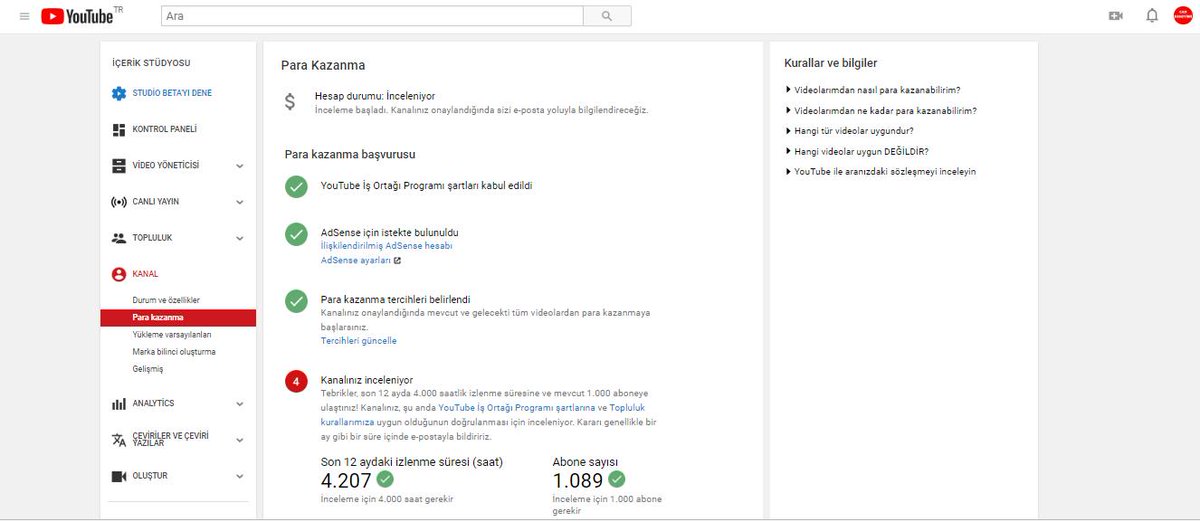
Task: Open the Kontrol Paneli menu item
Action: click(x=165, y=130)
